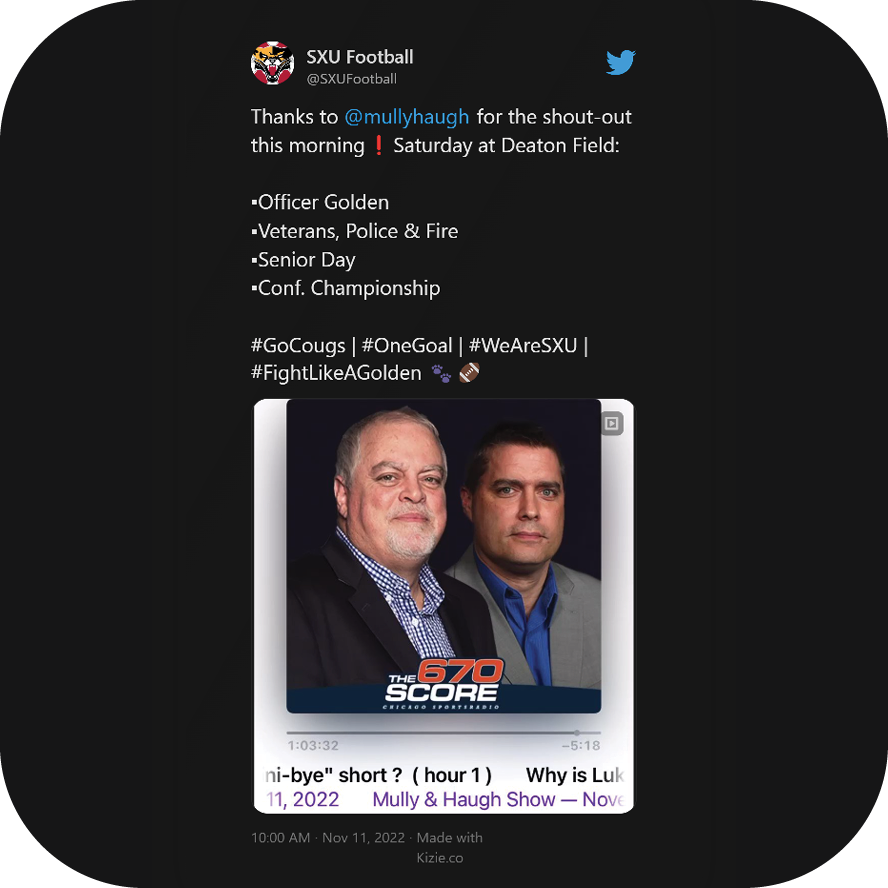Image resolution: width=888 pixels, height=888 pixels.
Task: Click the remaining time -5:18 label
Action: point(581,745)
